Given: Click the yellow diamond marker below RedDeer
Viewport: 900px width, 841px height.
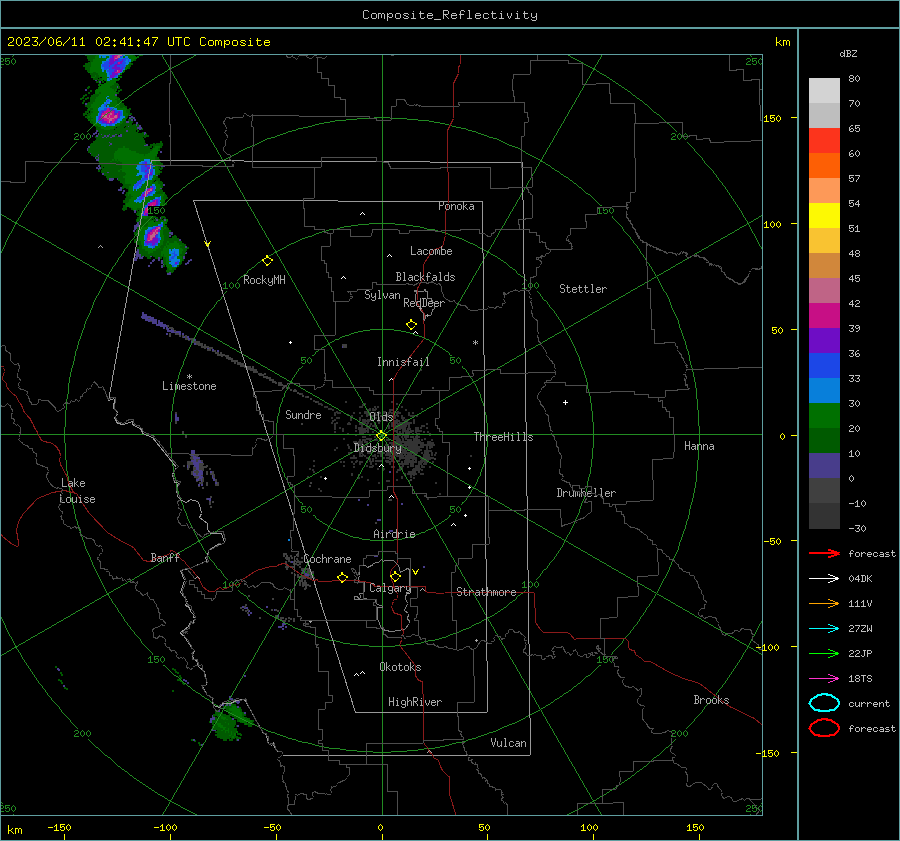Looking at the screenshot, I should coord(412,325).
